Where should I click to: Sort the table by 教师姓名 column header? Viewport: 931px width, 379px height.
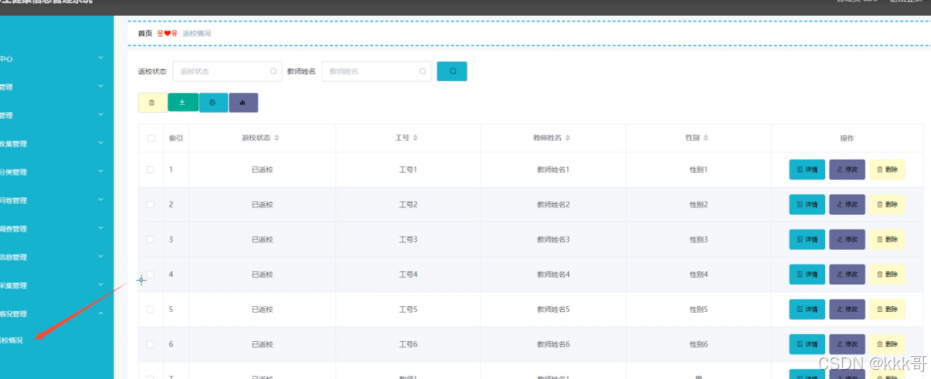point(568,138)
